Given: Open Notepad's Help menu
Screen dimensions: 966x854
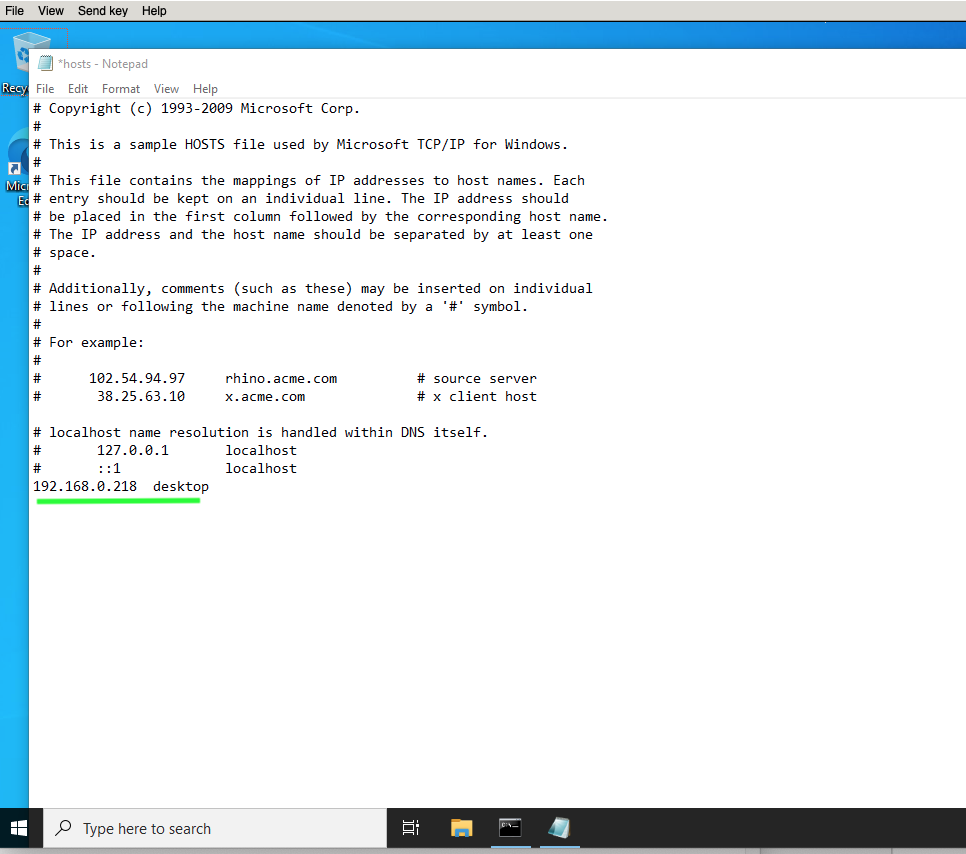Looking at the screenshot, I should (x=205, y=89).
